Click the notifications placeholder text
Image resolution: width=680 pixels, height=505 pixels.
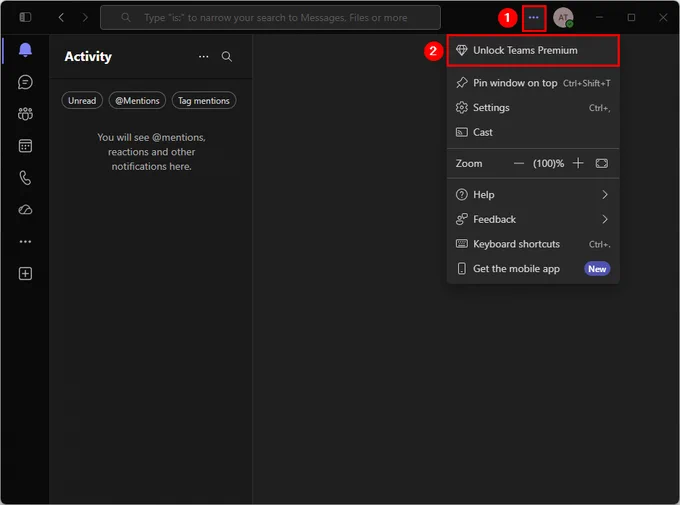(x=151, y=152)
